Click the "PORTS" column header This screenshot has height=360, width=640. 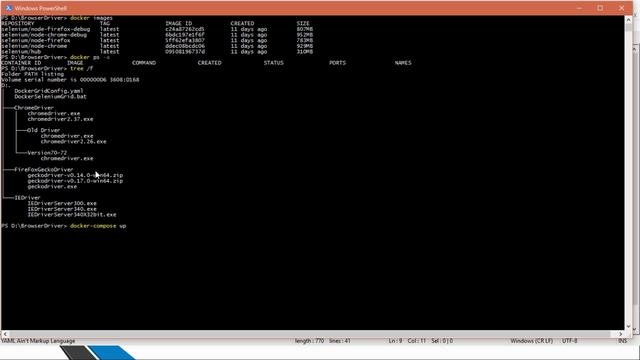(x=338, y=63)
